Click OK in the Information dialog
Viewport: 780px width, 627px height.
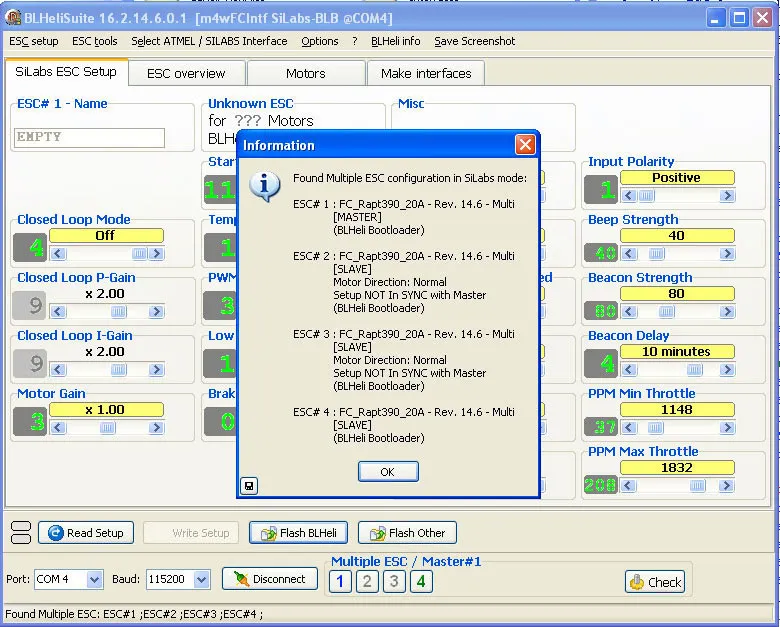[387, 472]
